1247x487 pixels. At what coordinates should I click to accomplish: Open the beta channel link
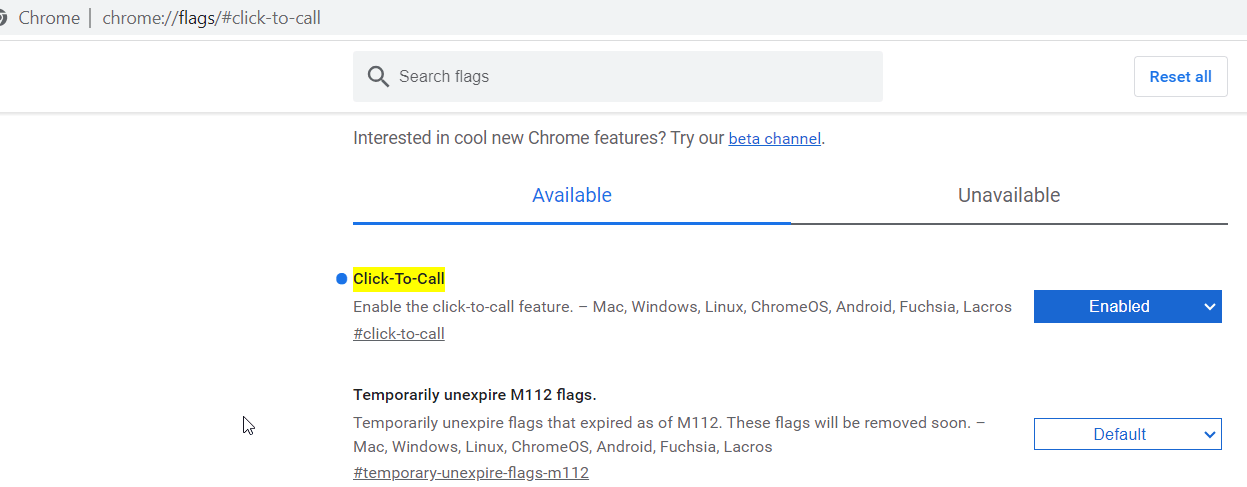click(x=774, y=139)
